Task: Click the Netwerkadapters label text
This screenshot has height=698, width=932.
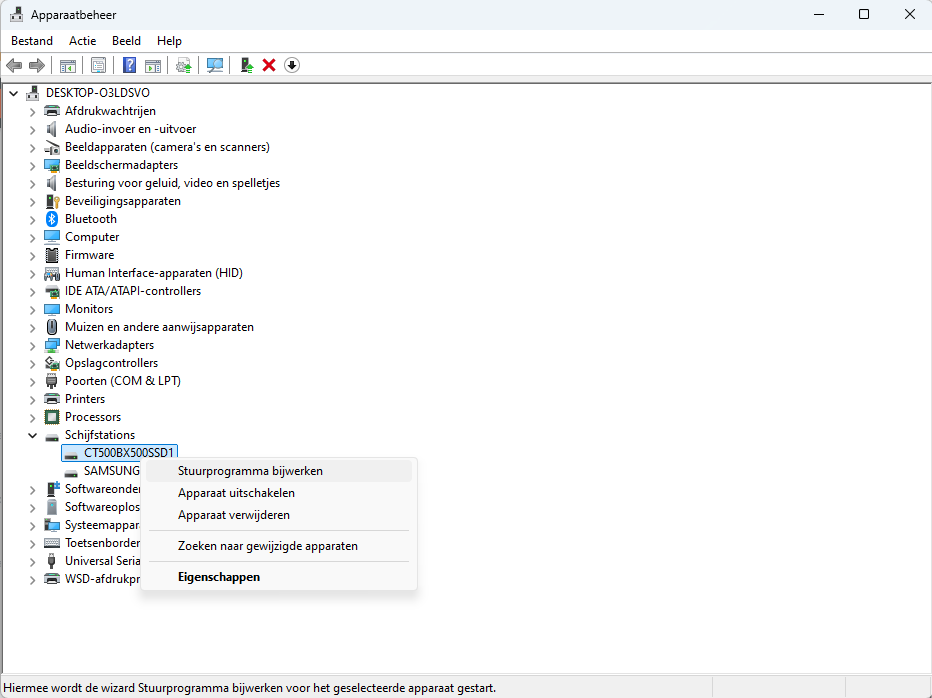Action: click(109, 345)
